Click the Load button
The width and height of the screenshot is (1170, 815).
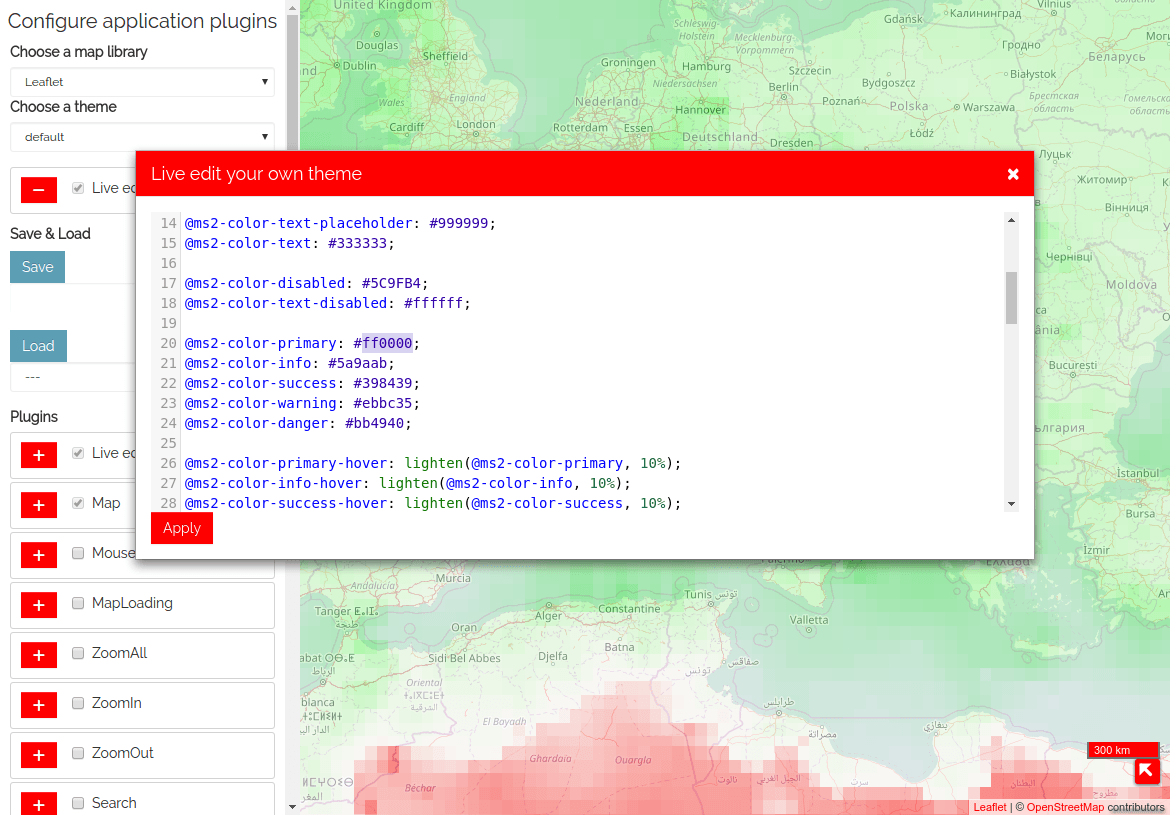pos(38,346)
